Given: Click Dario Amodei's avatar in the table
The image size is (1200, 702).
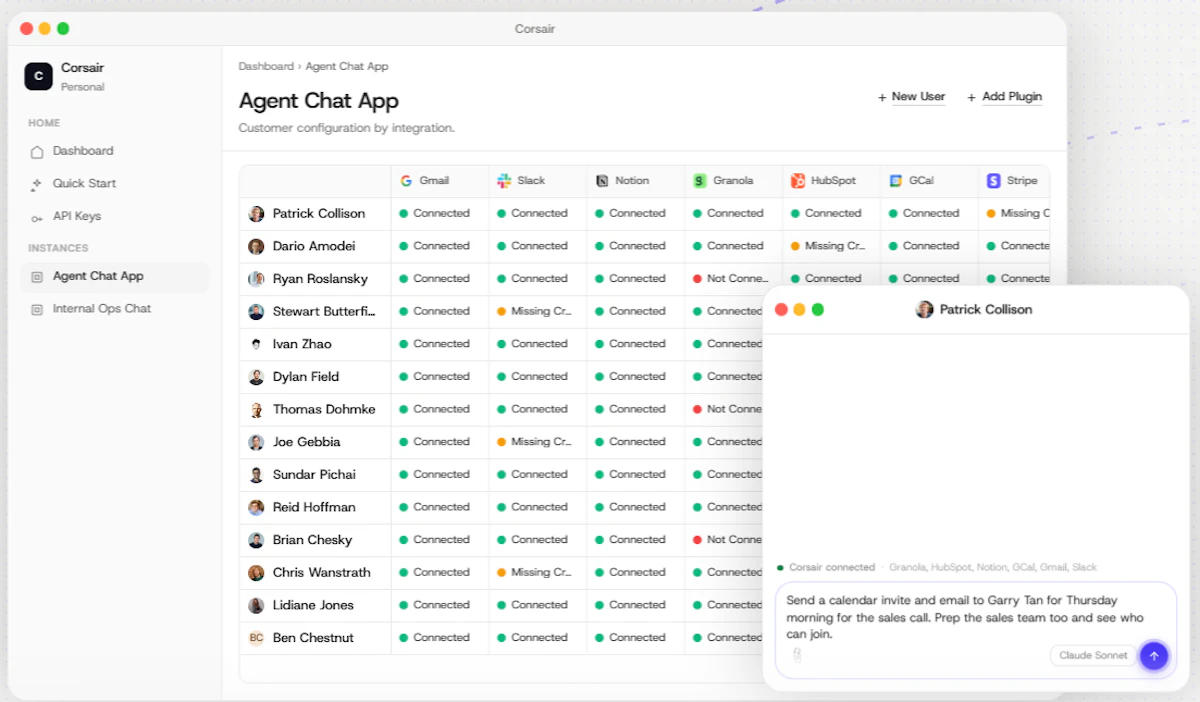Looking at the screenshot, I should pos(257,246).
